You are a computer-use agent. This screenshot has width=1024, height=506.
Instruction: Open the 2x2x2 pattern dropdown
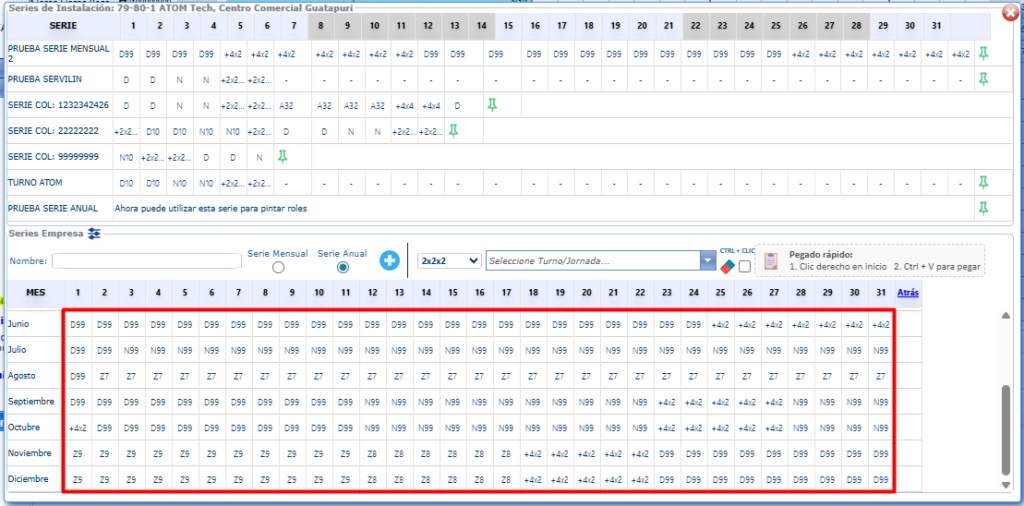449,261
